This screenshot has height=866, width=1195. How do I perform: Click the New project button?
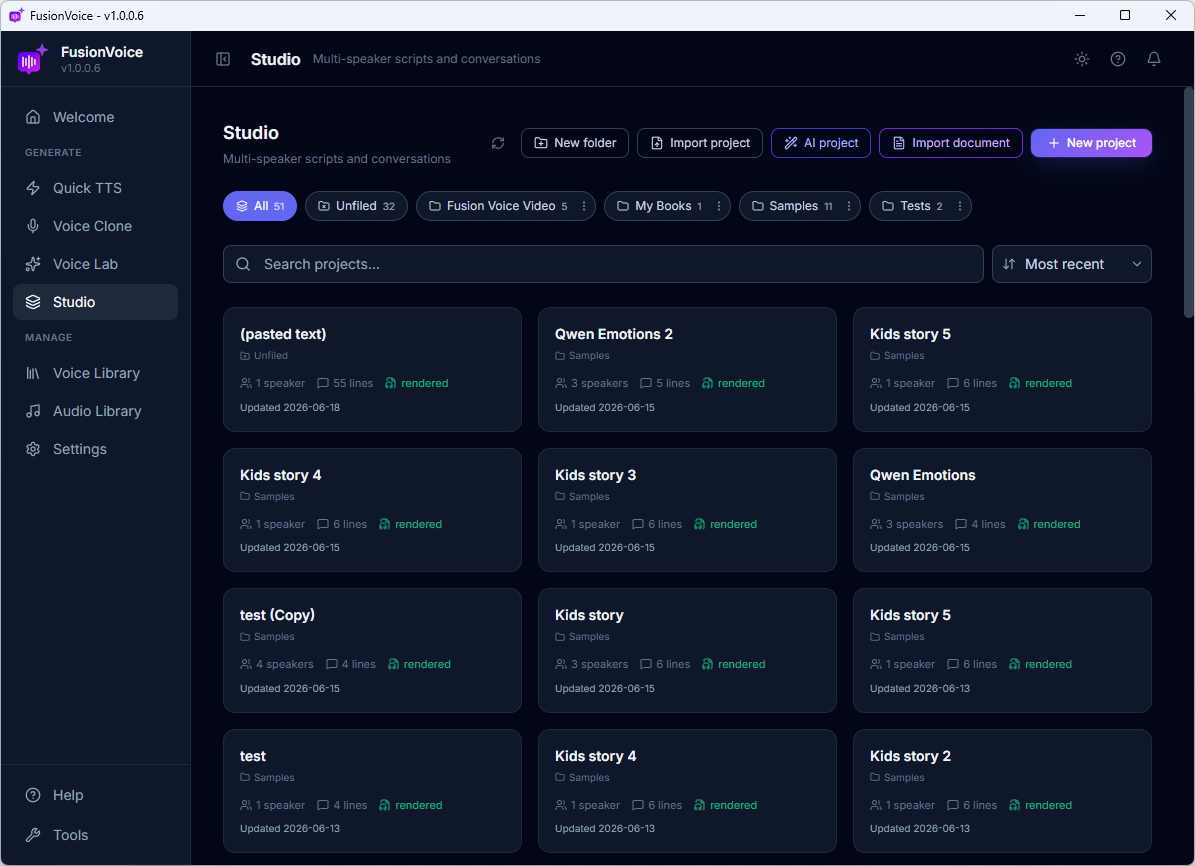coord(1091,143)
